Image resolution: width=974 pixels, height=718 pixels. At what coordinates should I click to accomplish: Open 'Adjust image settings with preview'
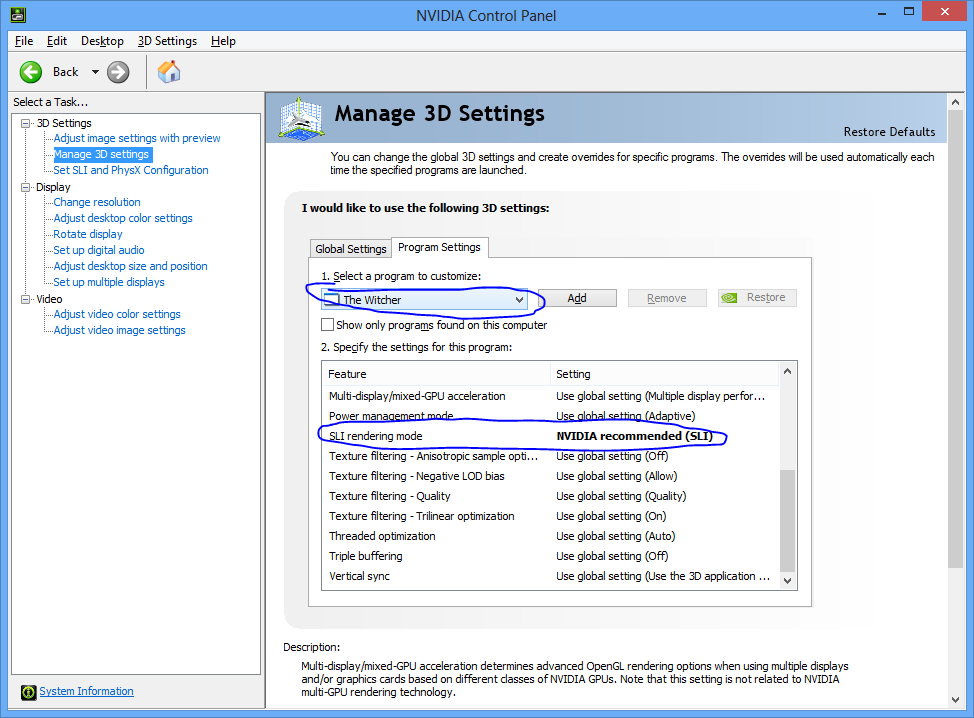point(137,138)
